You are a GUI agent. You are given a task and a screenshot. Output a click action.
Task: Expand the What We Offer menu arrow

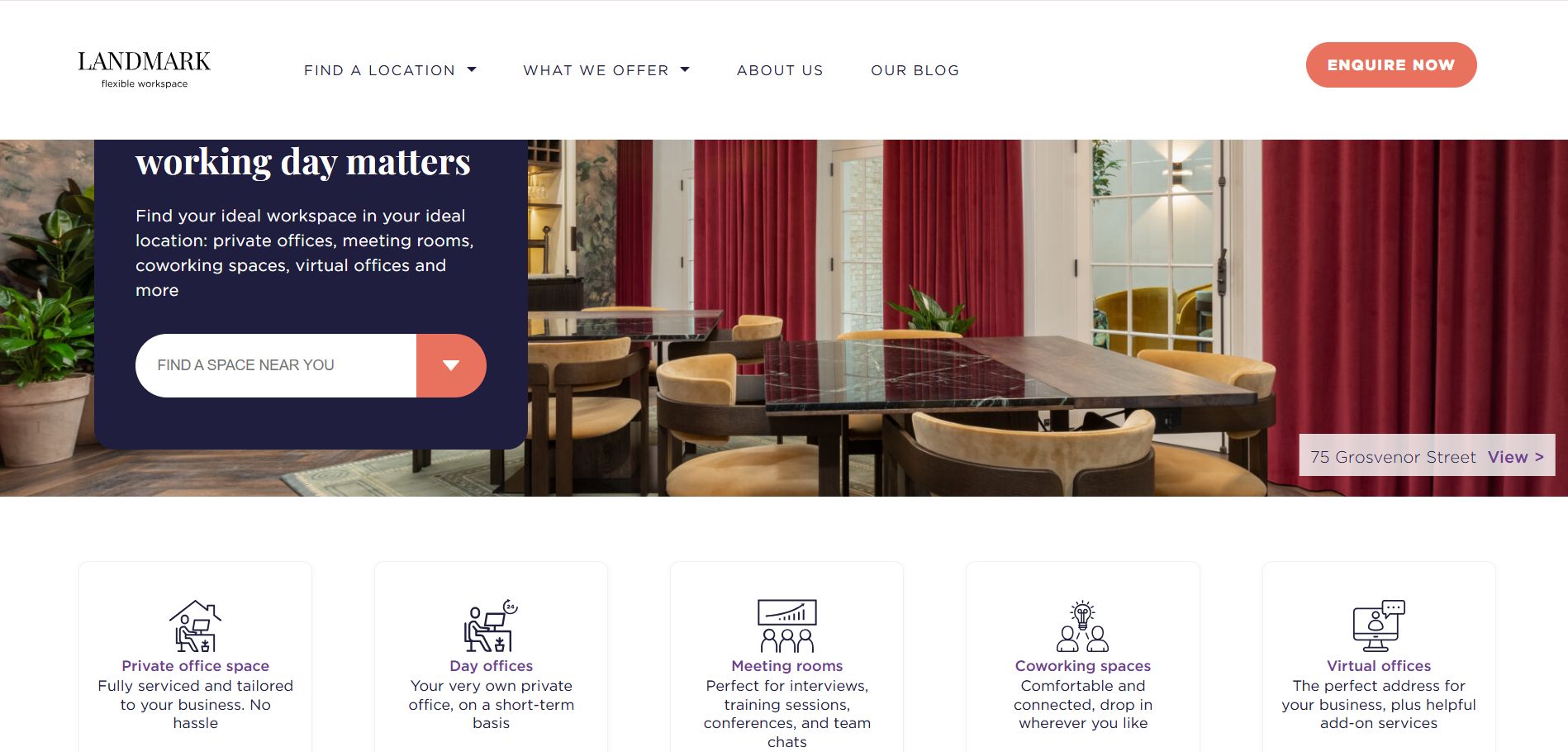click(x=685, y=69)
